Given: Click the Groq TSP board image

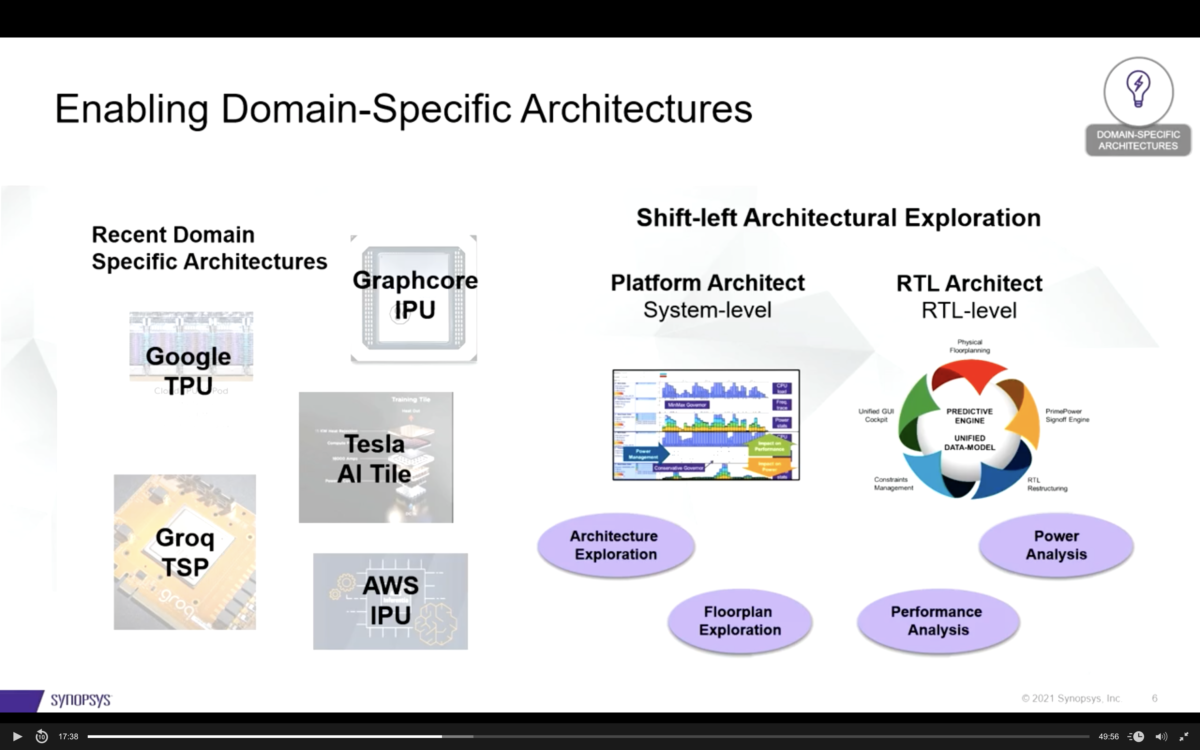Looking at the screenshot, I should [x=184, y=551].
